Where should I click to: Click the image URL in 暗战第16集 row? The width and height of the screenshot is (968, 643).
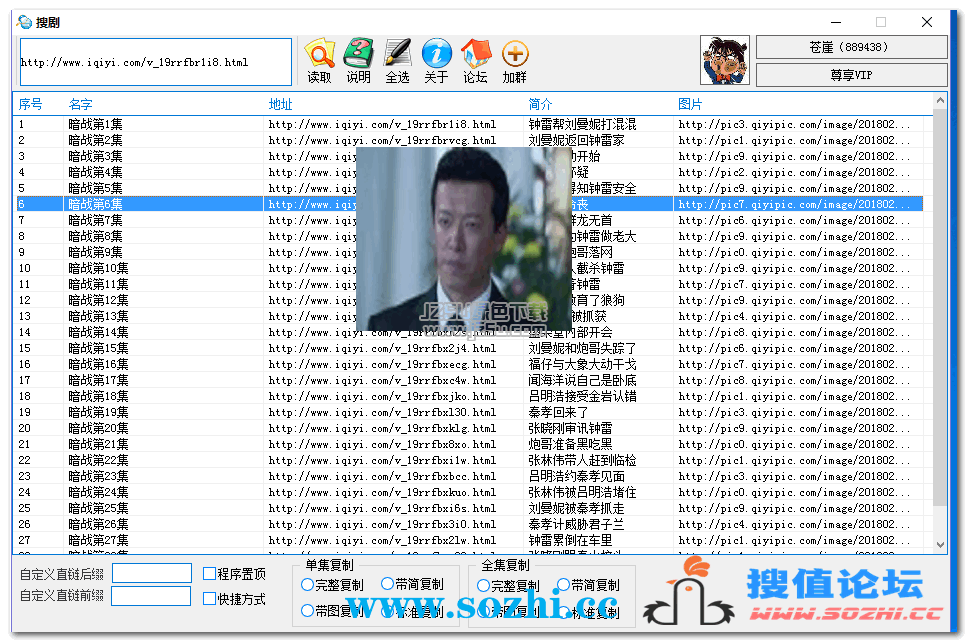click(x=794, y=365)
